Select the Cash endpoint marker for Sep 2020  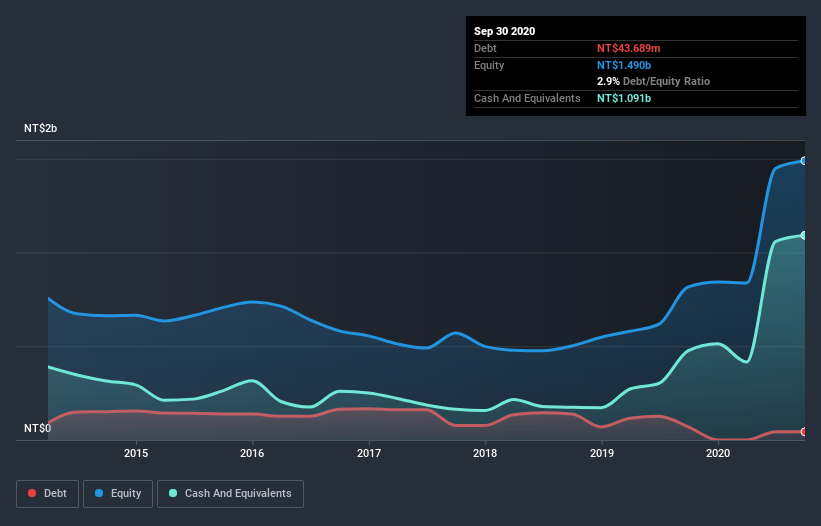point(804,236)
